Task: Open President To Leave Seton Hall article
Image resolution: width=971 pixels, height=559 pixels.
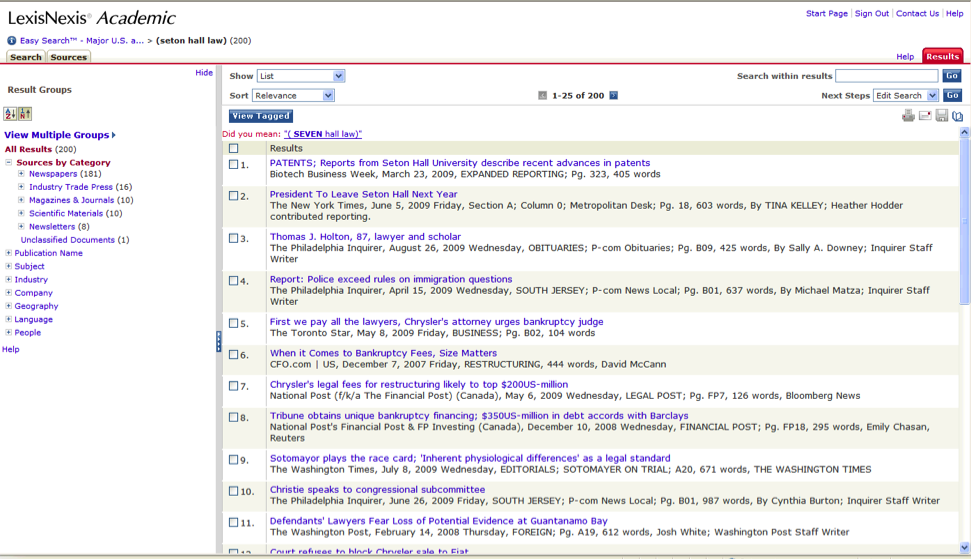Action: [x=363, y=194]
